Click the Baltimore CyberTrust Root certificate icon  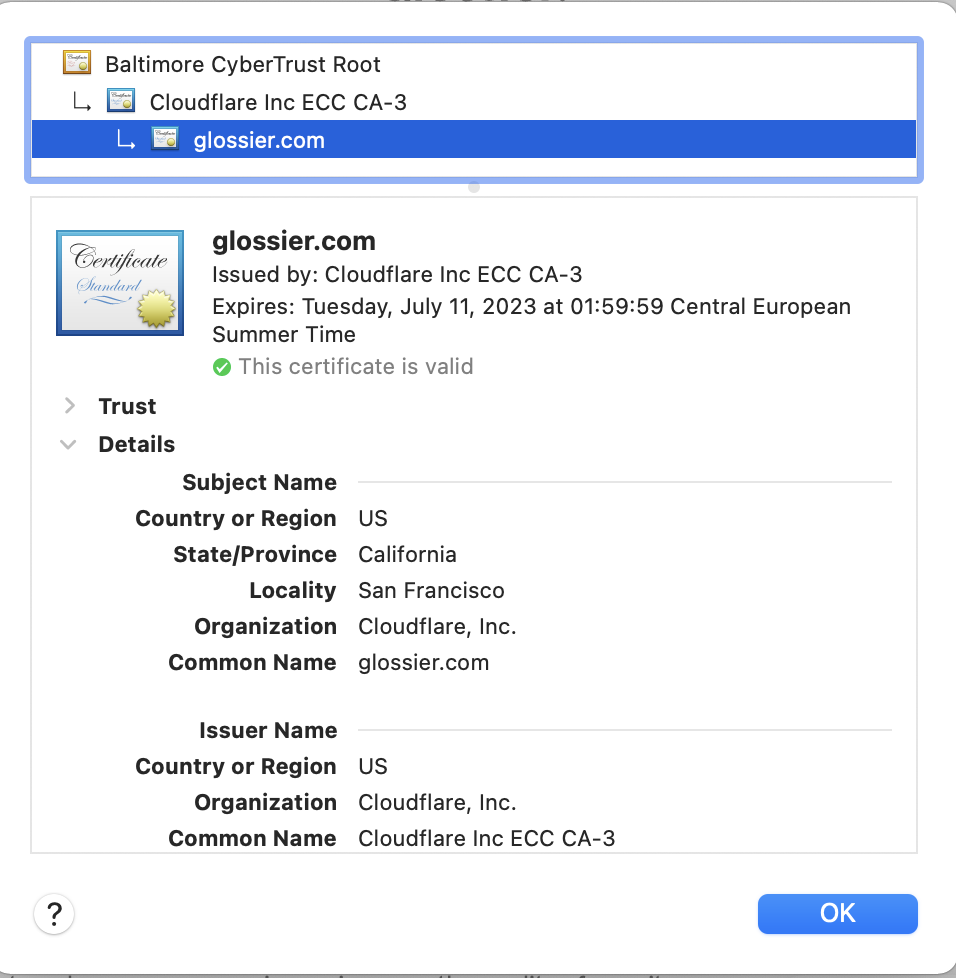pos(77,63)
